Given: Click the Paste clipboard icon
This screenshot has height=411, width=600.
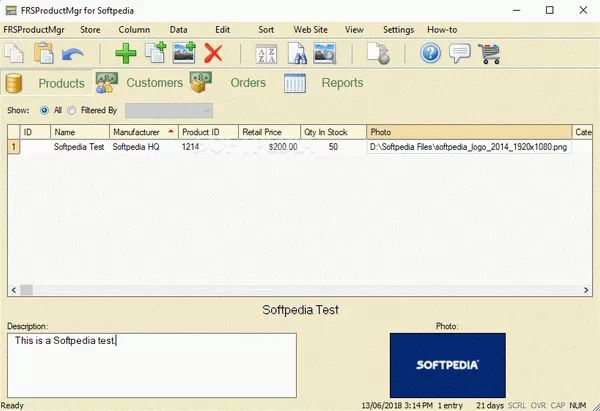Looking at the screenshot, I should click(43, 53).
